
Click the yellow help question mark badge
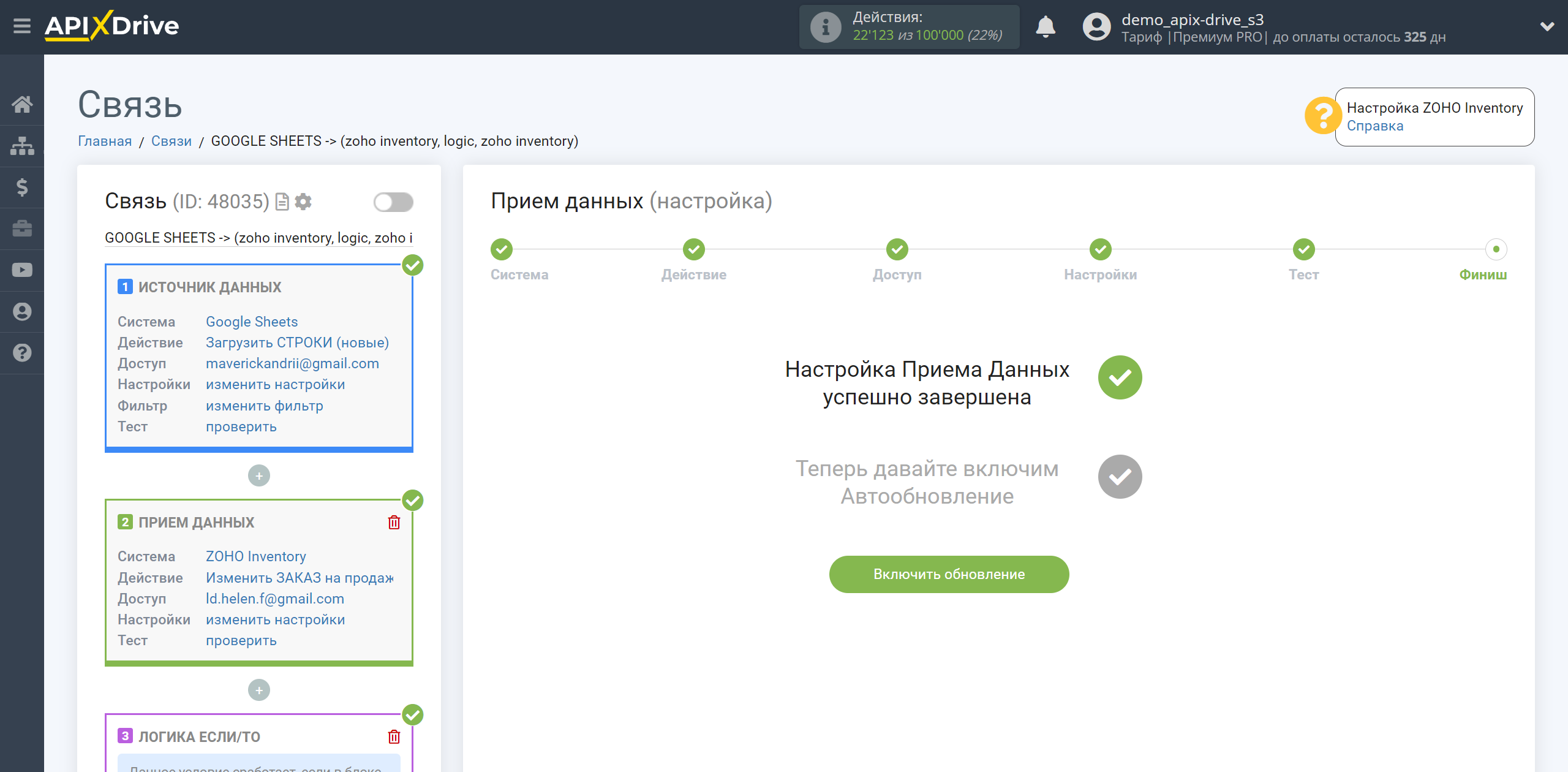coord(1323,115)
